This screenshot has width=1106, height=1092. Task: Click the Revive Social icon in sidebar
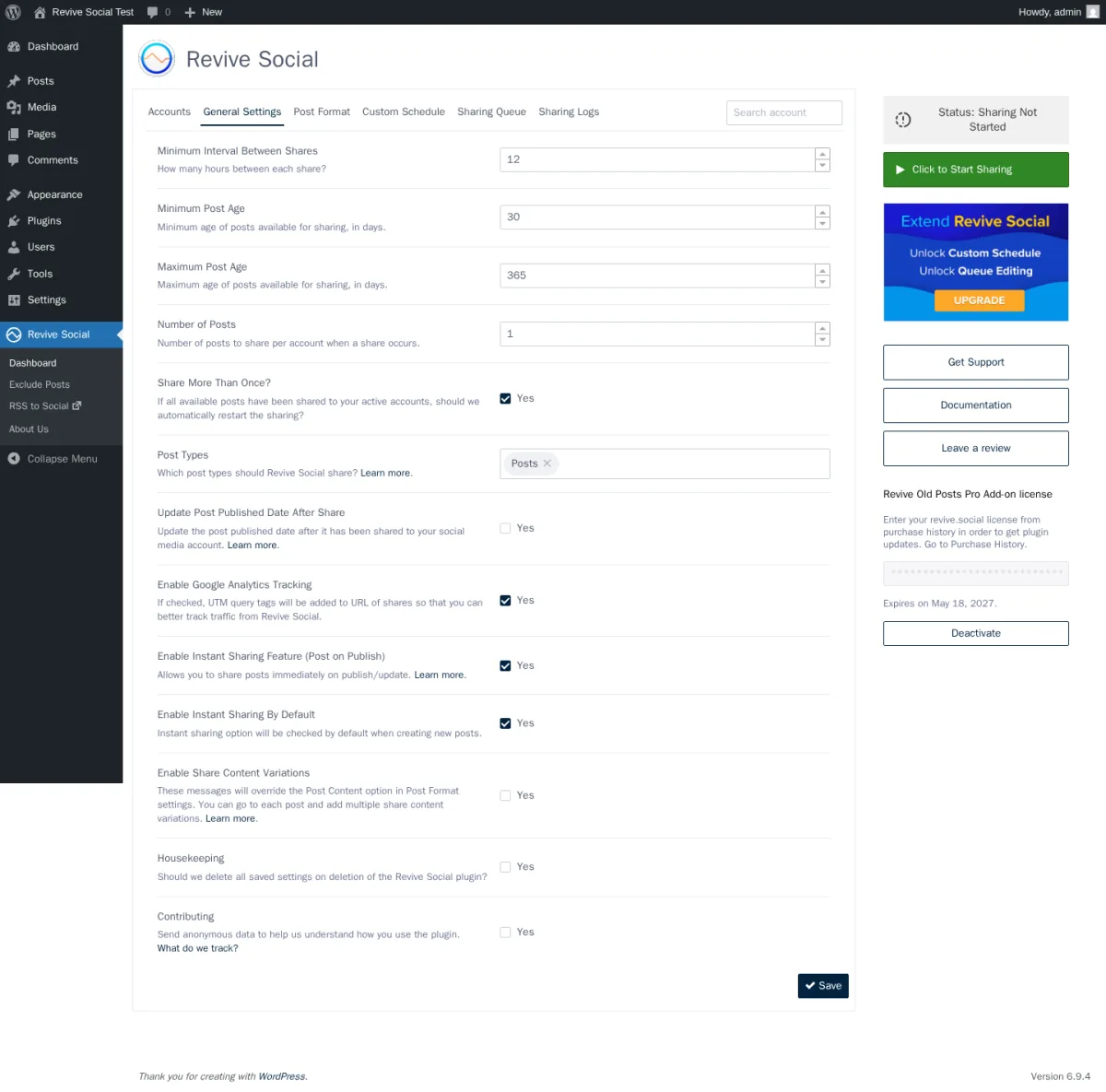point(14,335)
